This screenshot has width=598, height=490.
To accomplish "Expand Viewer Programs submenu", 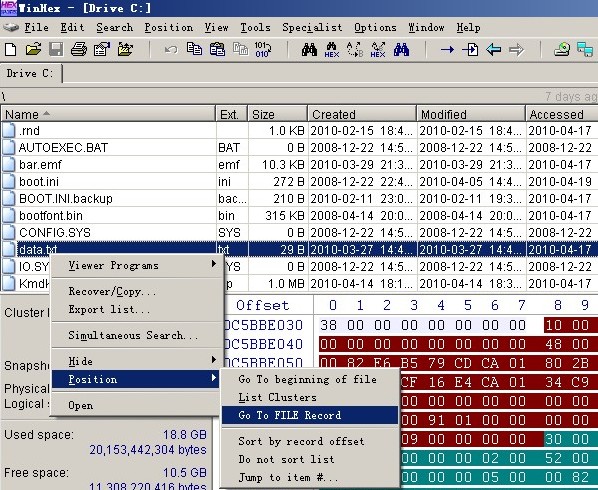I will coord(137,265).
